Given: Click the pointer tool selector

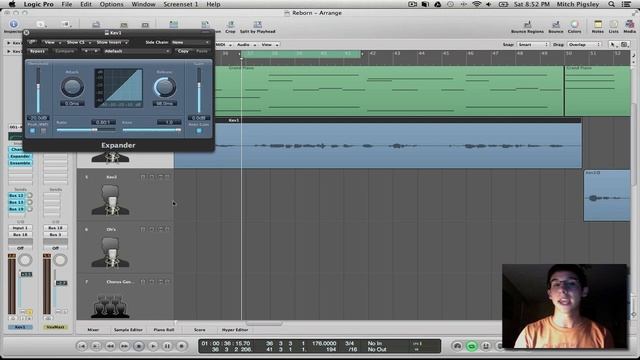Looking at the screenshot, I should (612, 44).
